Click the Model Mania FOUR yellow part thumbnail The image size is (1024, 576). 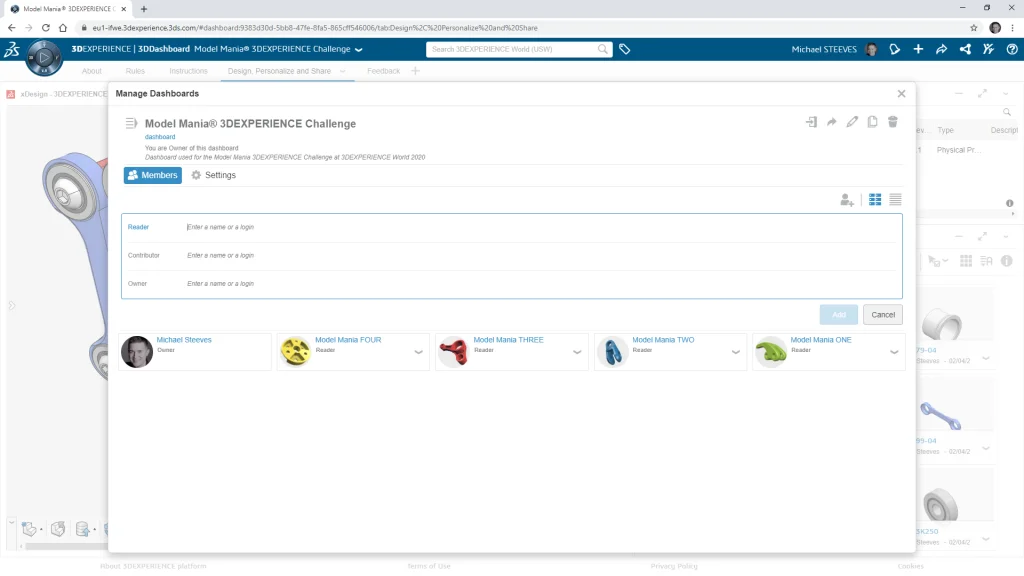(x=295, y=352)
